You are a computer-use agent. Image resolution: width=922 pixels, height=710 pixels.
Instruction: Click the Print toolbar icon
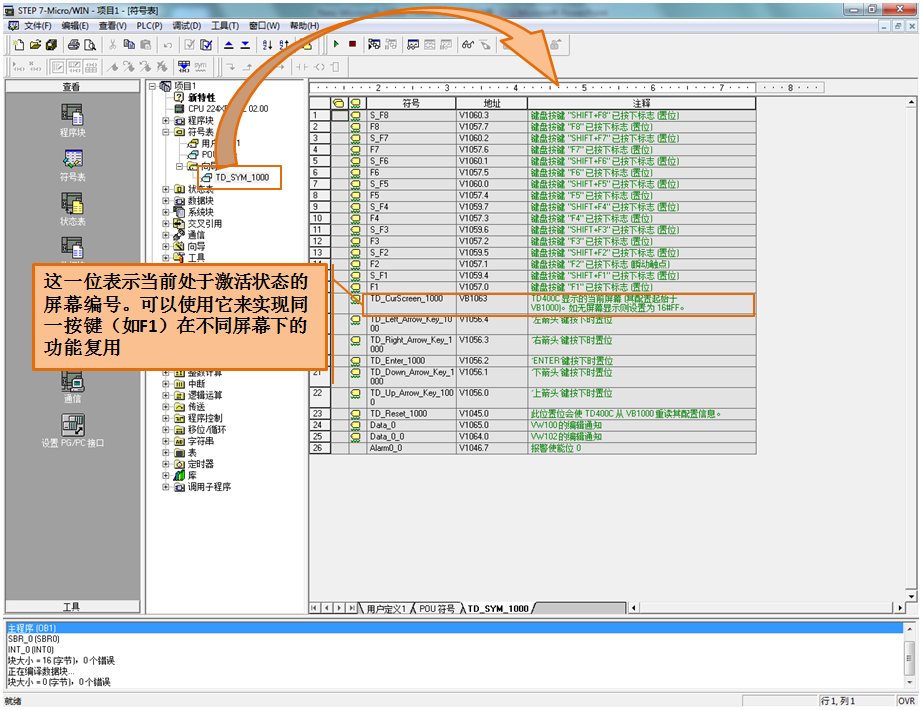tap(74, 45)
